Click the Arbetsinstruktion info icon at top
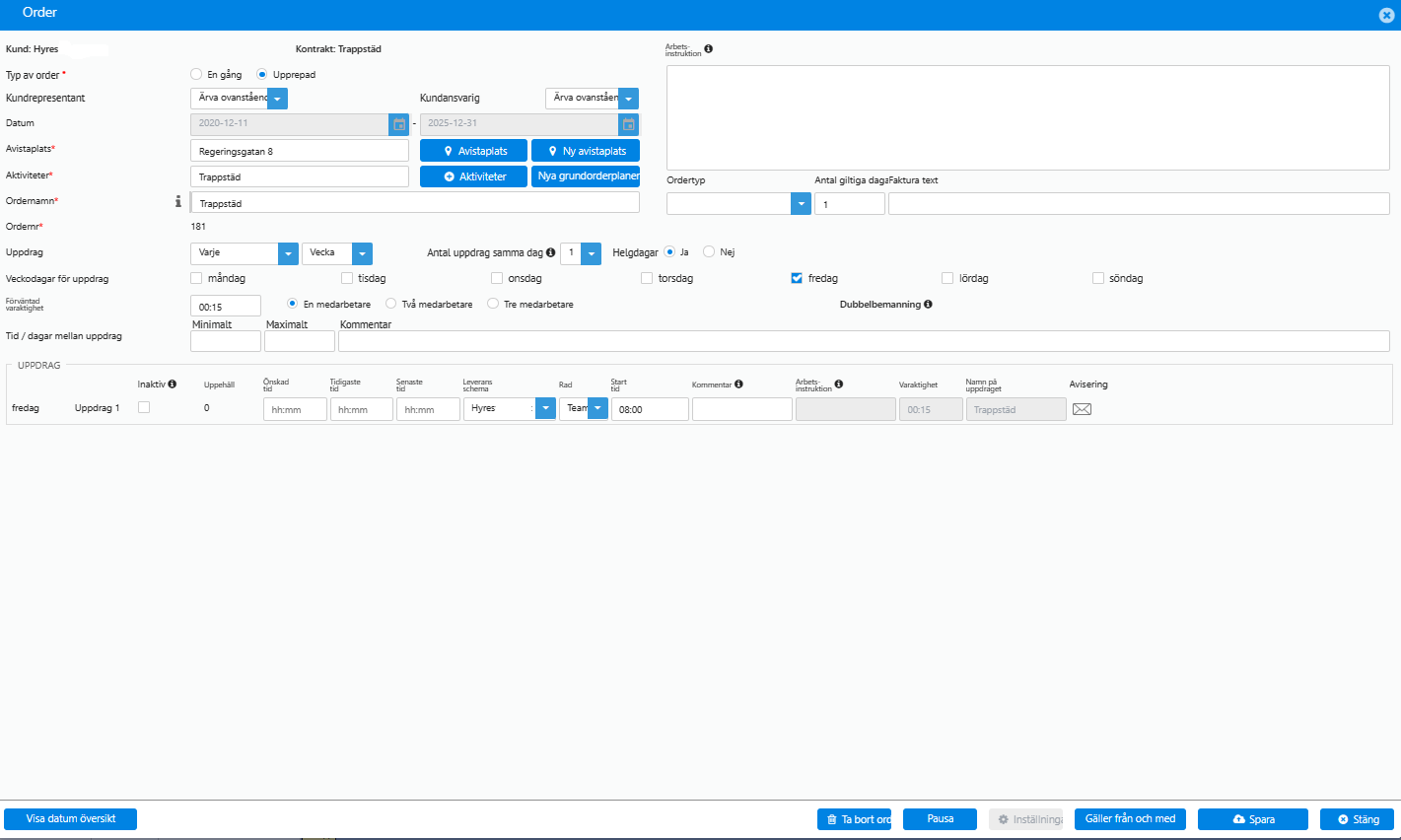 tap(709, 48)
